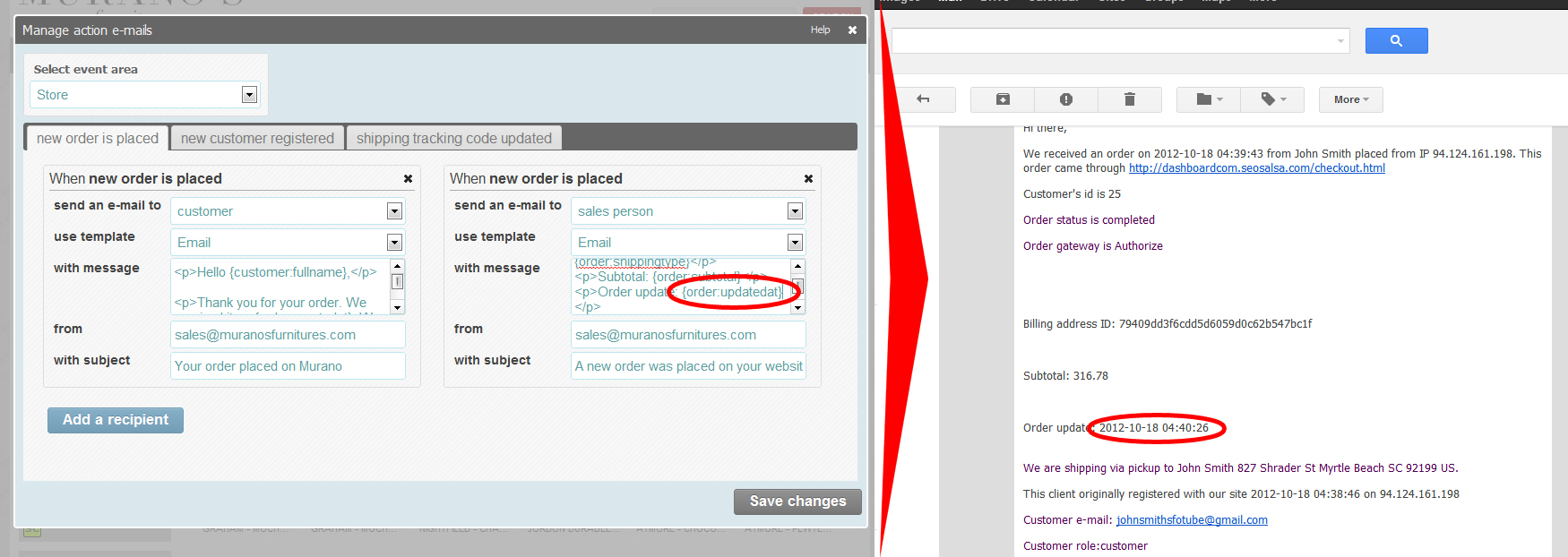Click down arrow of sales person message scrollbar
The width and height of the screenshot is (1568, 557).
click(x=797, y=307)
